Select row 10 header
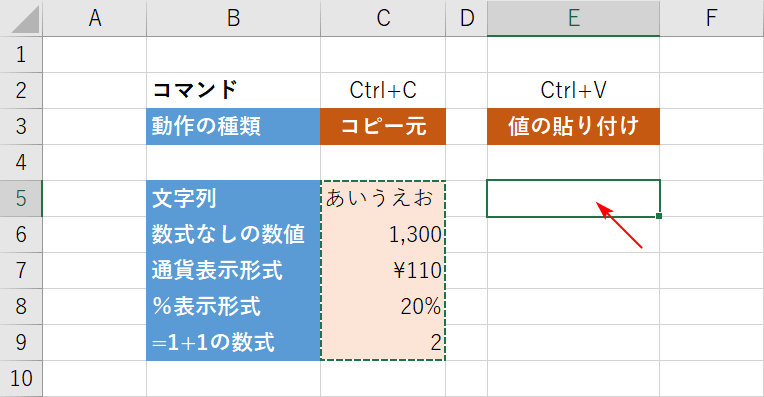 click(x=21, y=379)
